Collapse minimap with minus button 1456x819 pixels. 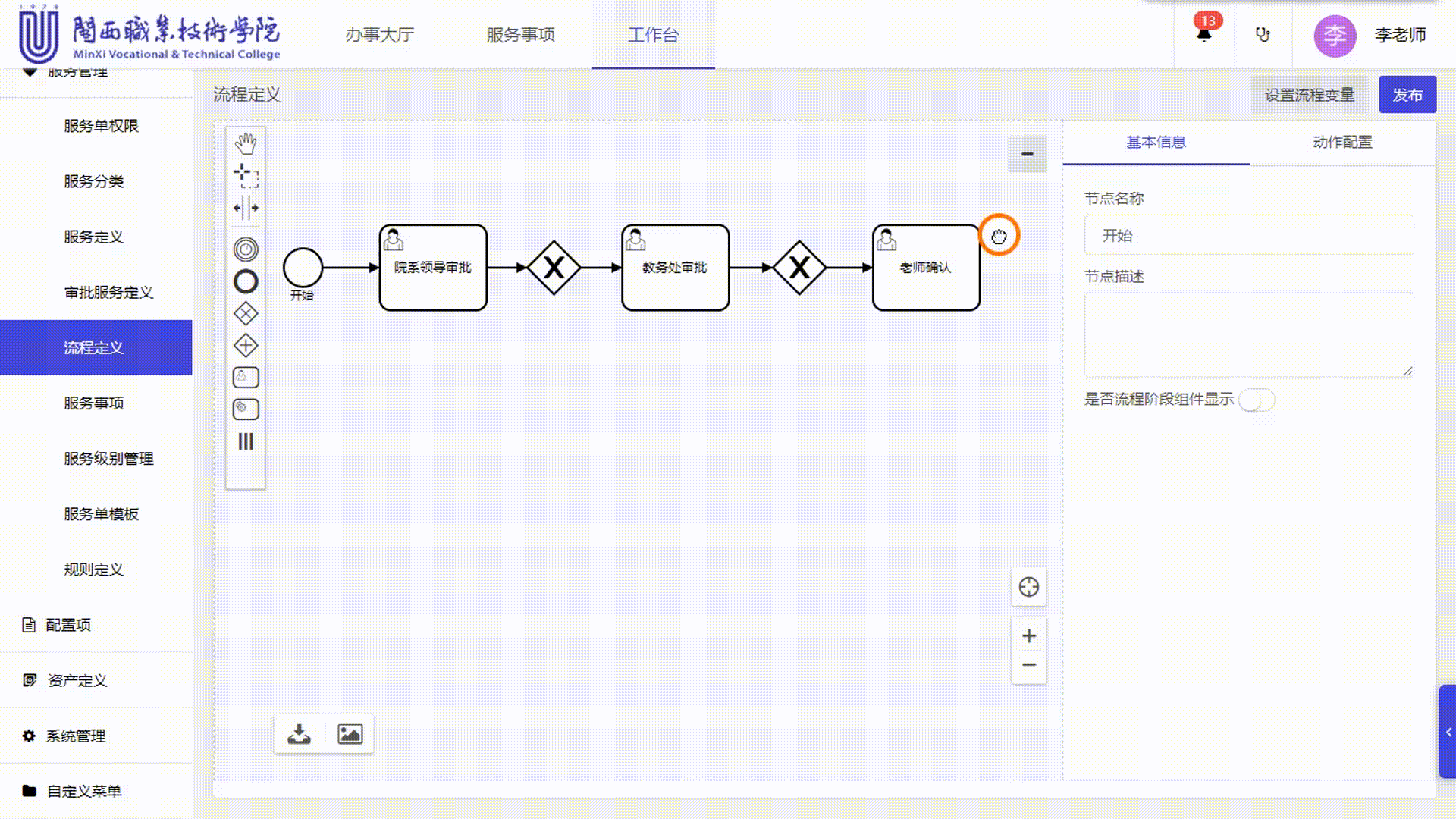pos(1027,154)
